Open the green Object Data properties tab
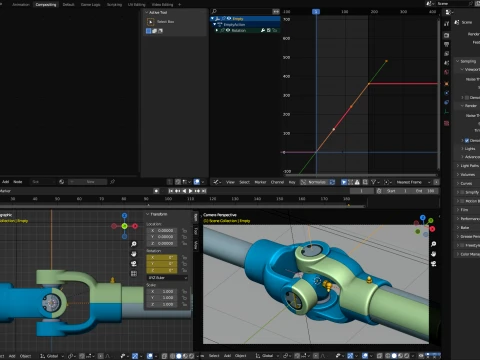The width and height of the screenshot is (480, 360). tap(447, 112)
